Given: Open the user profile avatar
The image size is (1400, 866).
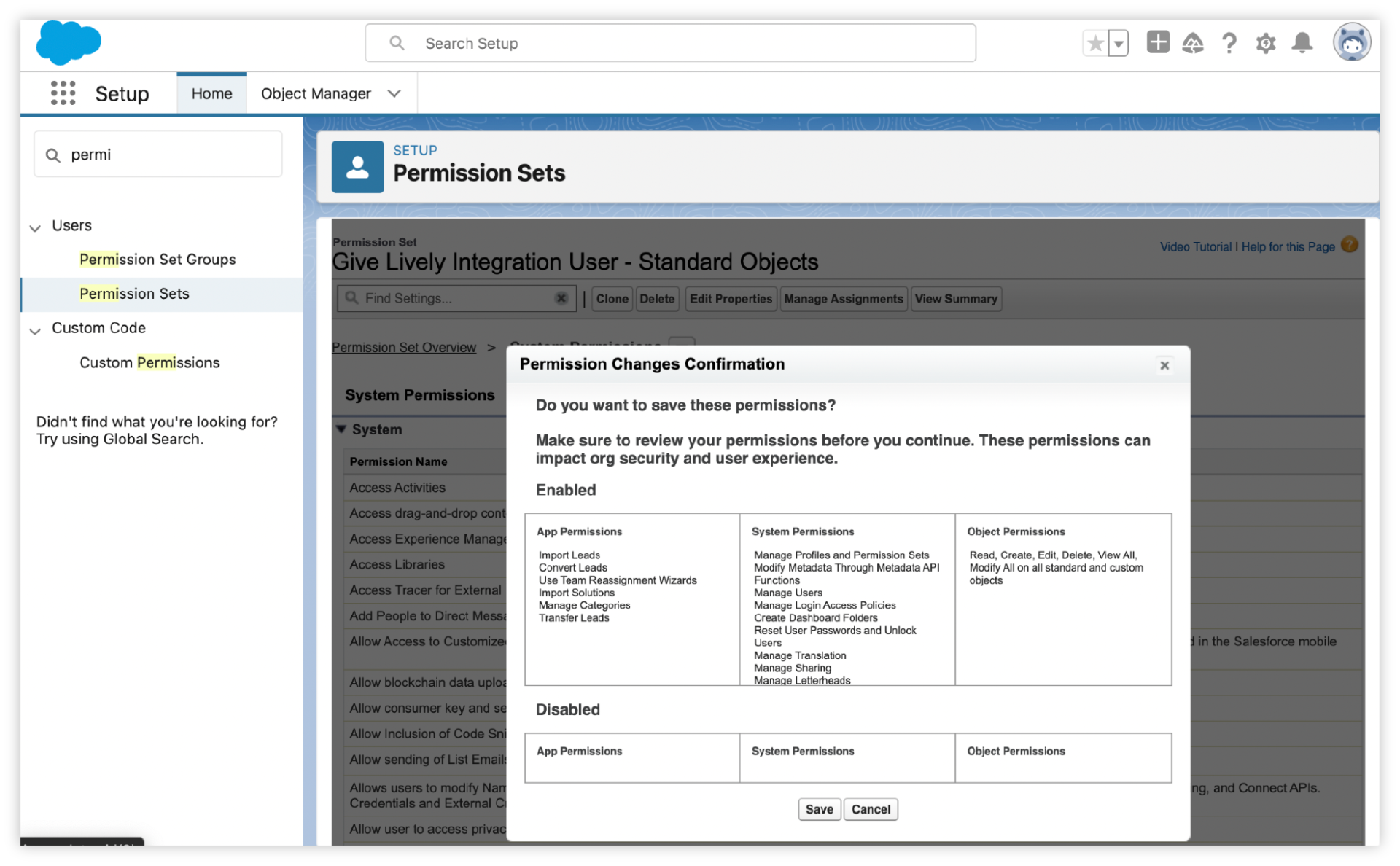Looking at the screenshot, I should pos(1351,42).
